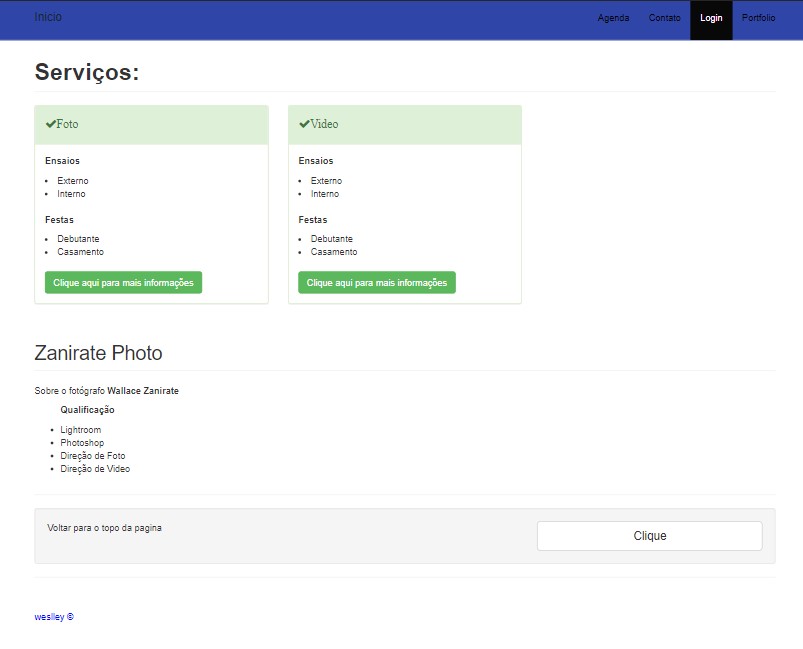Click the Serviços page heading
The width and height of the screenshot is (803, 649).
pos(87,72)
